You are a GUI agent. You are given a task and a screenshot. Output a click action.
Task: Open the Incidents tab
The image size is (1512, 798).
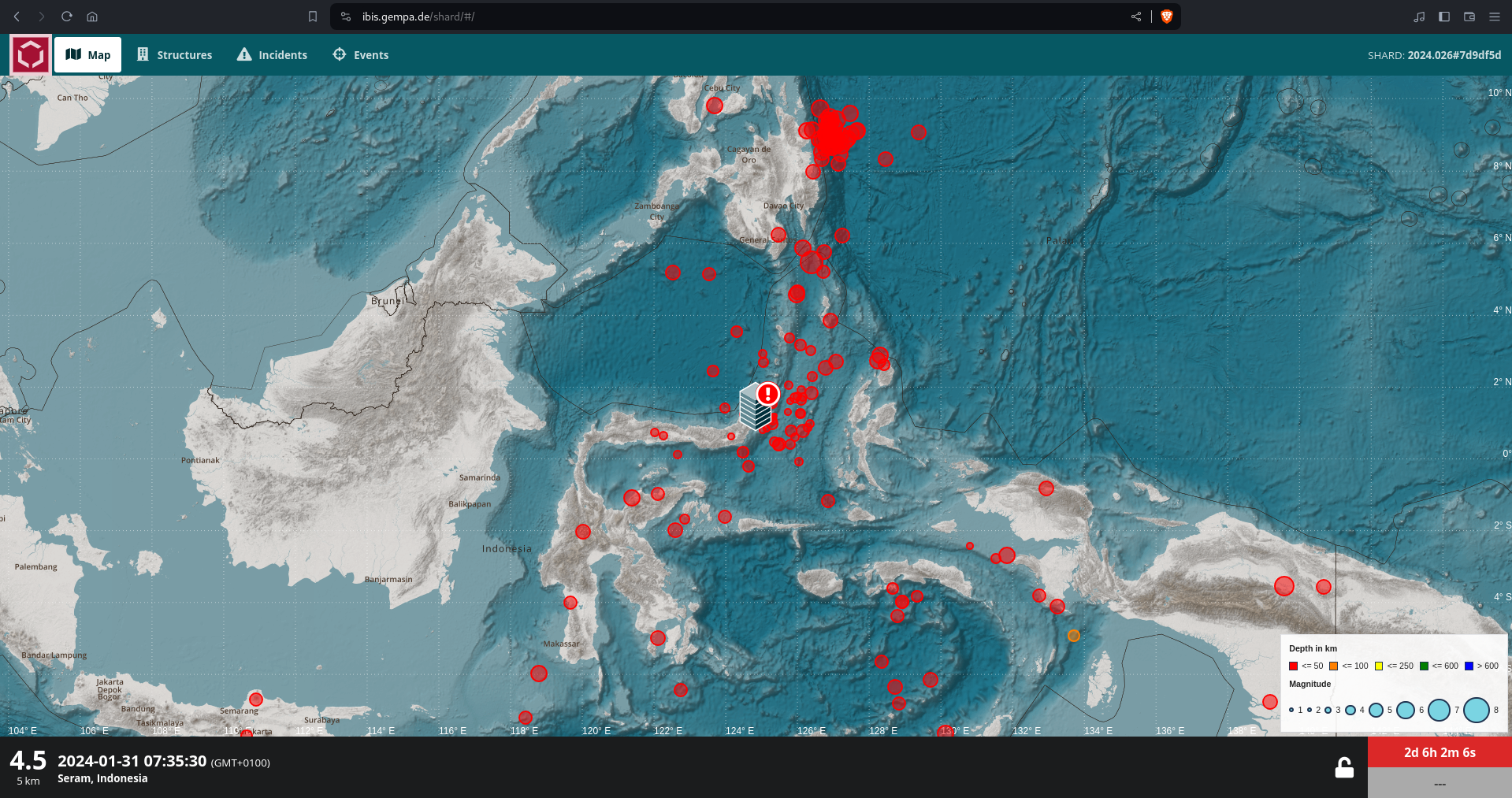point(272,55)
